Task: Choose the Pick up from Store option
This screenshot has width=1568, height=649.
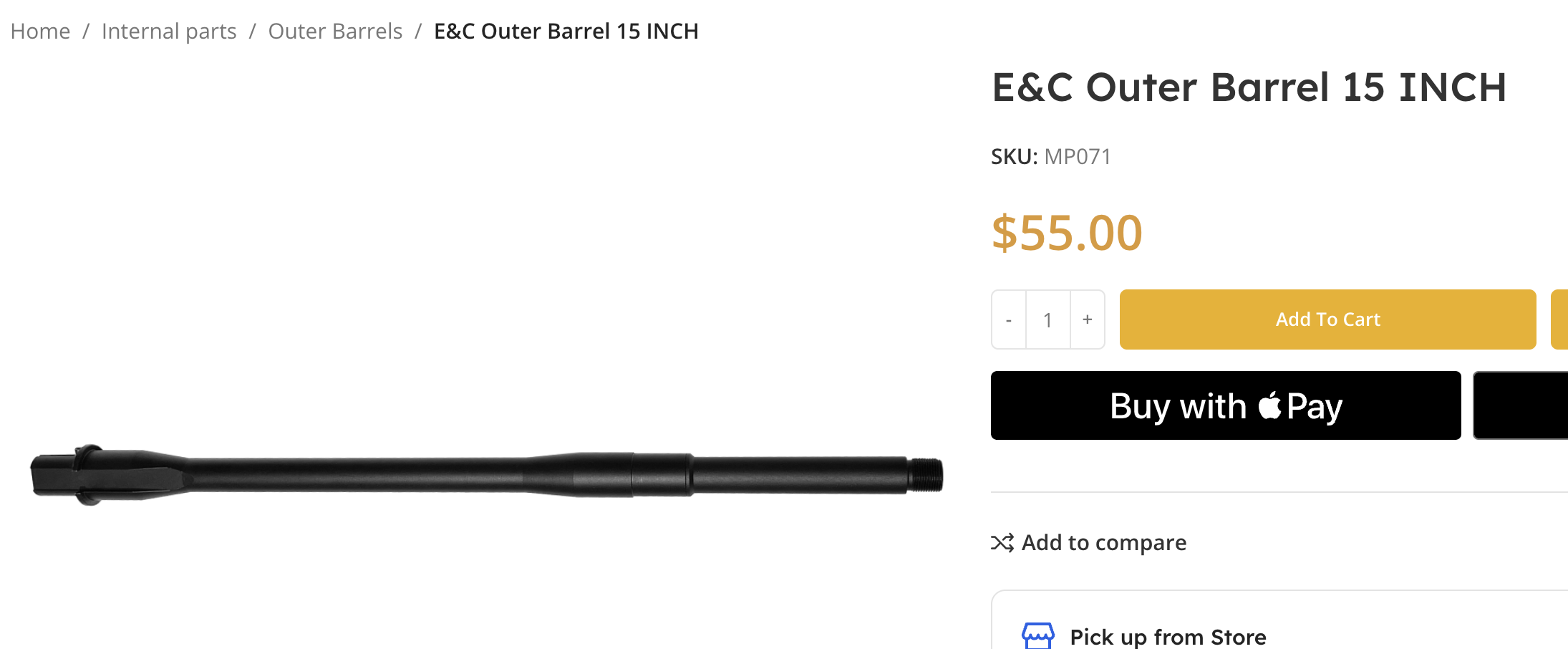Action: (1168, 637)
